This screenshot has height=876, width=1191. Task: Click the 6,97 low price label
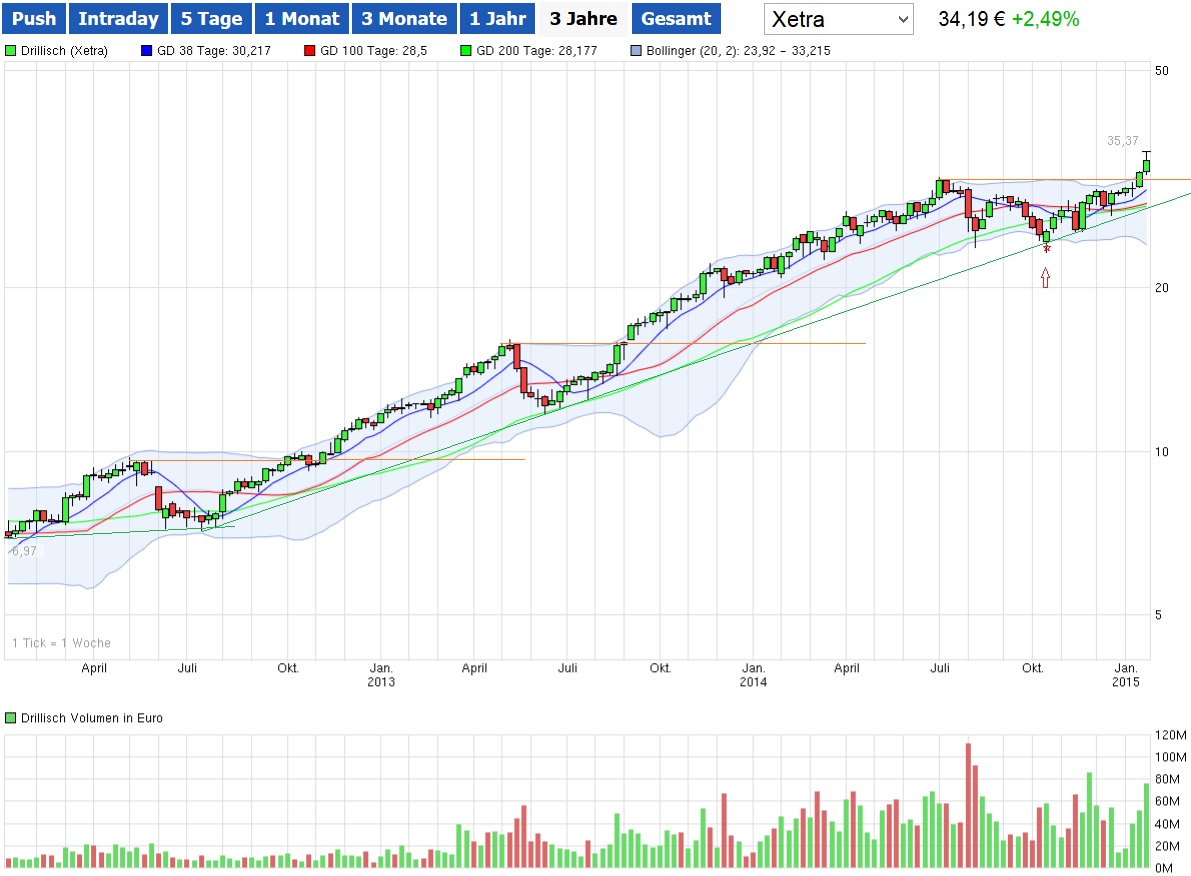click(24, 551)
